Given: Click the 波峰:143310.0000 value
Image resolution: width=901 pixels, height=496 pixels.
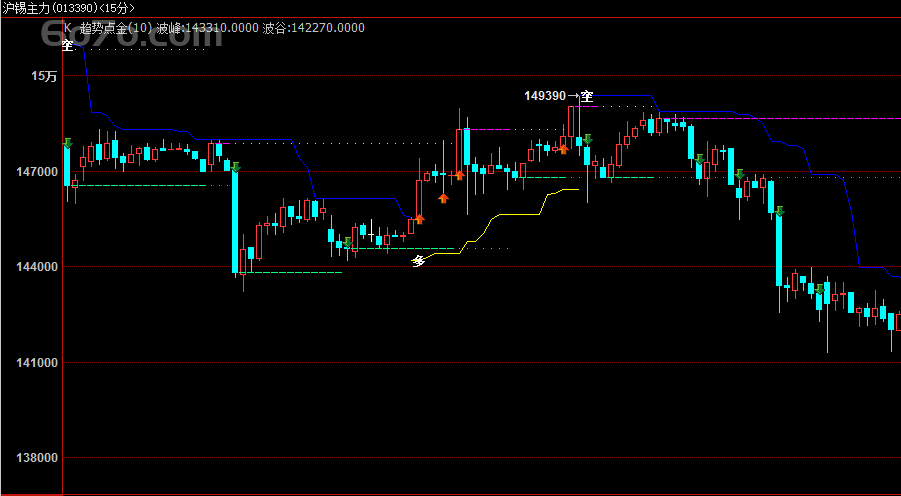Looking at the screenshot, I should [207, 28].
